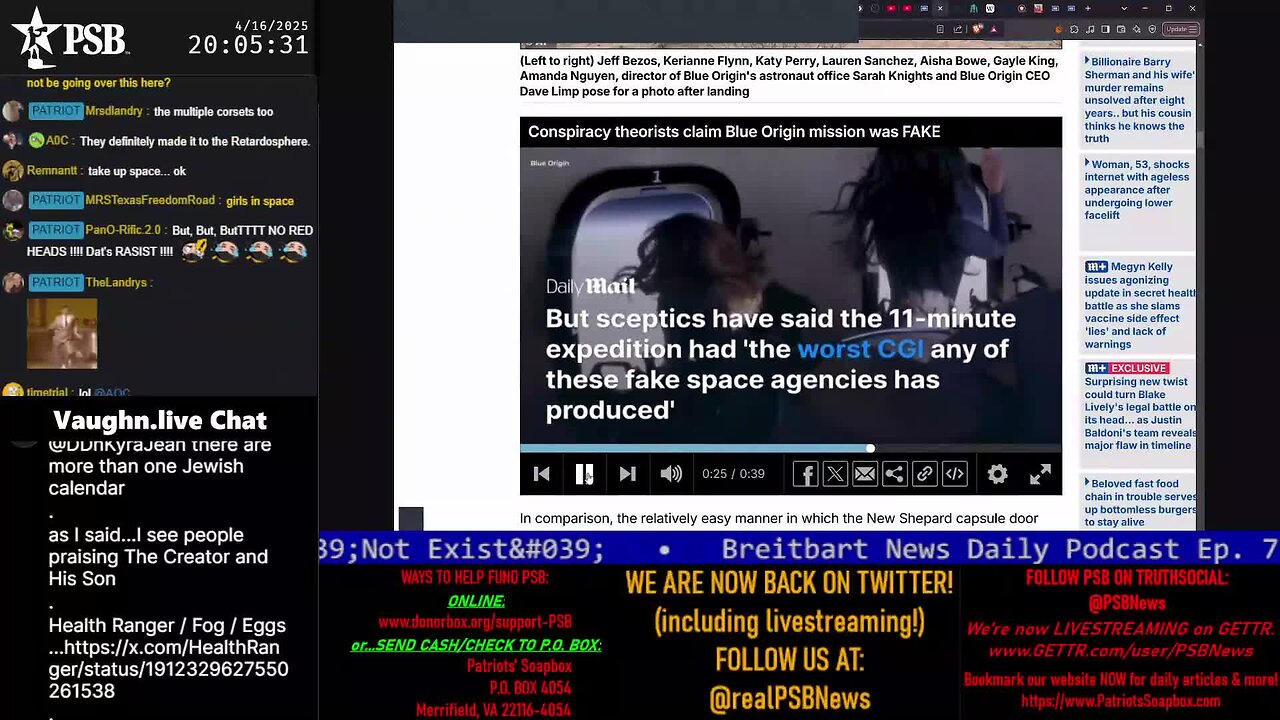This screenshot has width=1280, height=720.
Task: Open TheLandrys image thumbnail in chat
Action: (62, 333)
